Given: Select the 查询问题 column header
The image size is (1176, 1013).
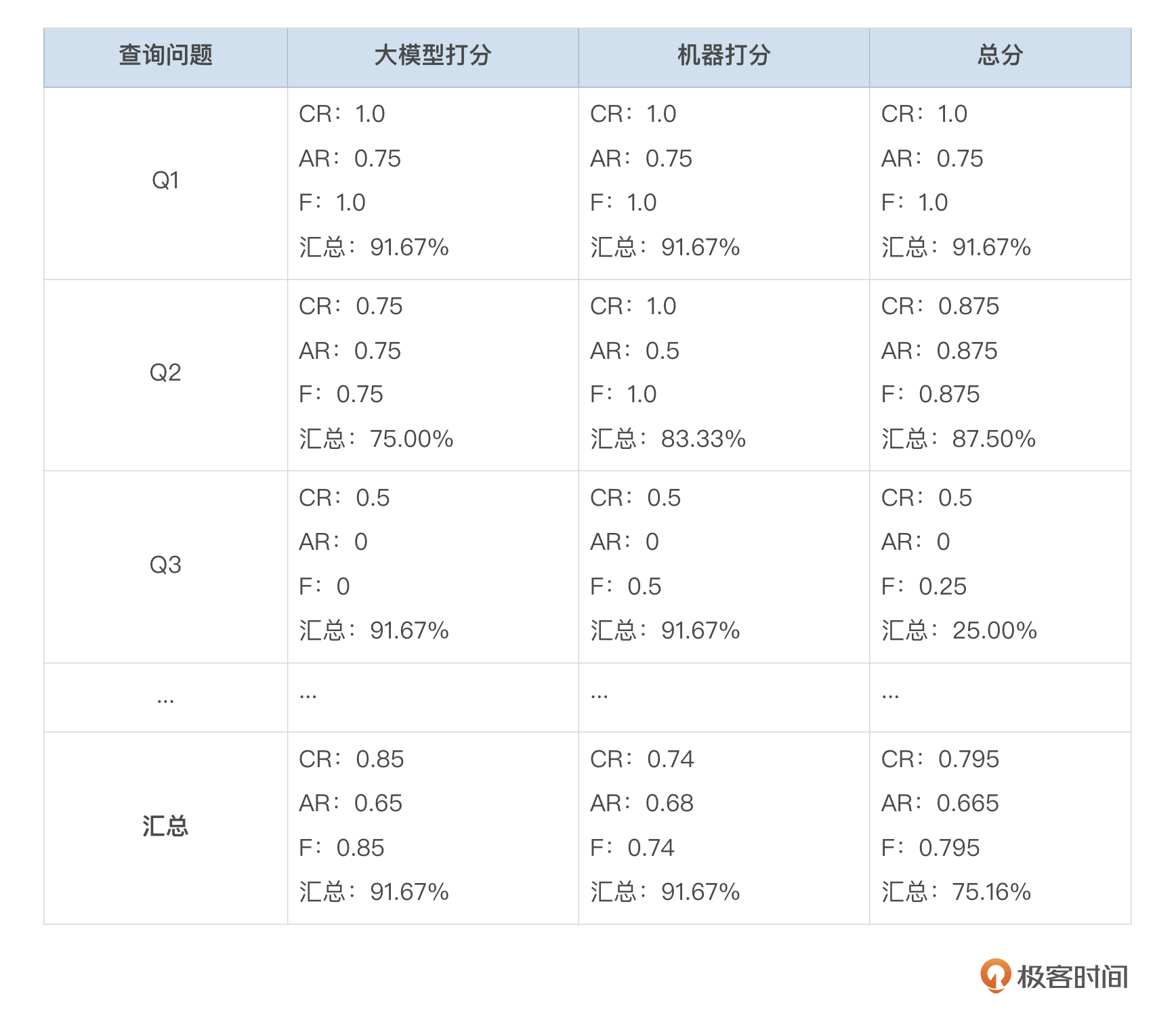Looking at the screenshot, I should [165, 56].
